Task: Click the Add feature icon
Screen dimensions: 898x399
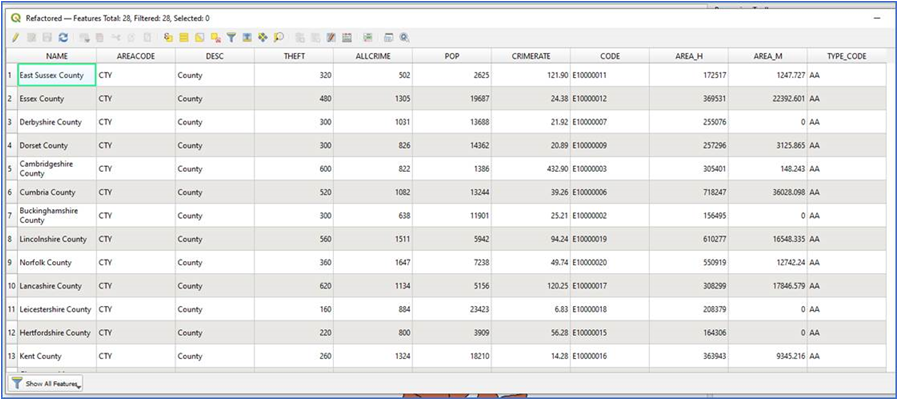Action: (85, 38)
